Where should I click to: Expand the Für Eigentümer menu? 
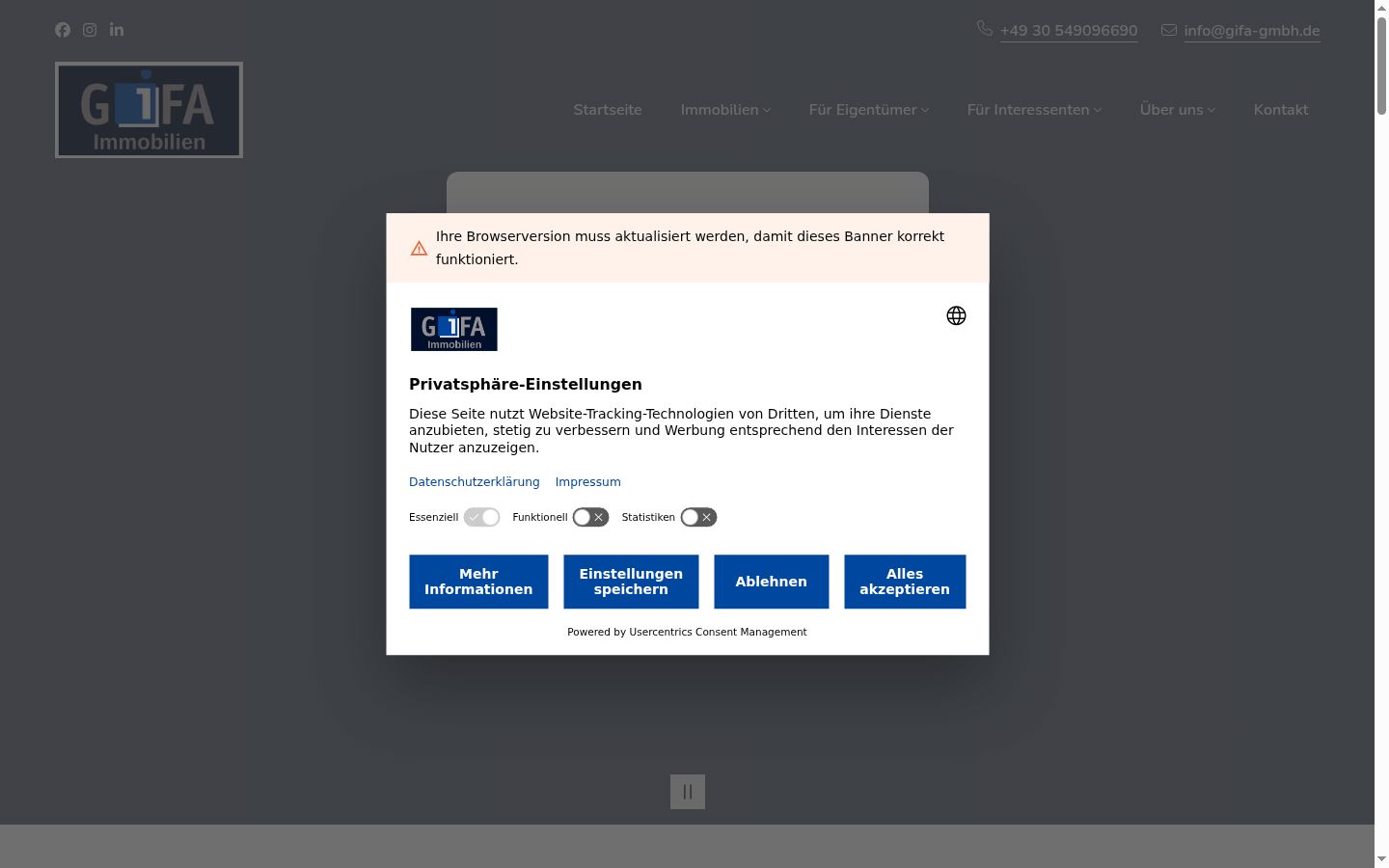click(x=869, y=110)
